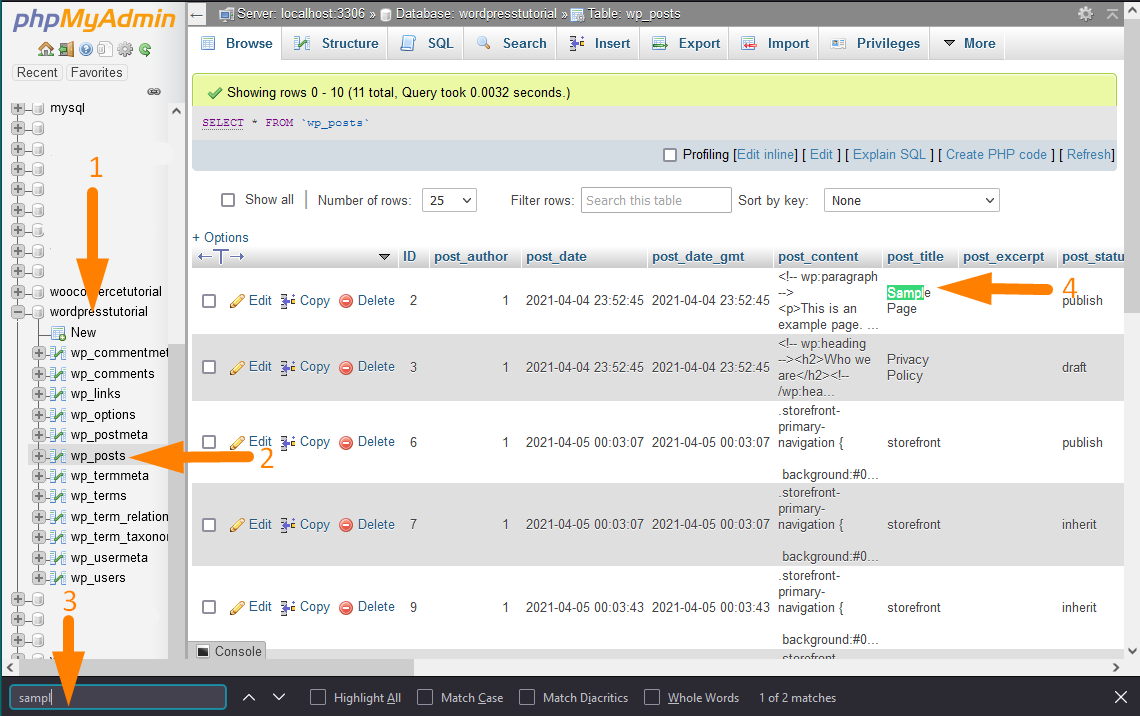Open Sort by key dropdown

tap(911, 200)
